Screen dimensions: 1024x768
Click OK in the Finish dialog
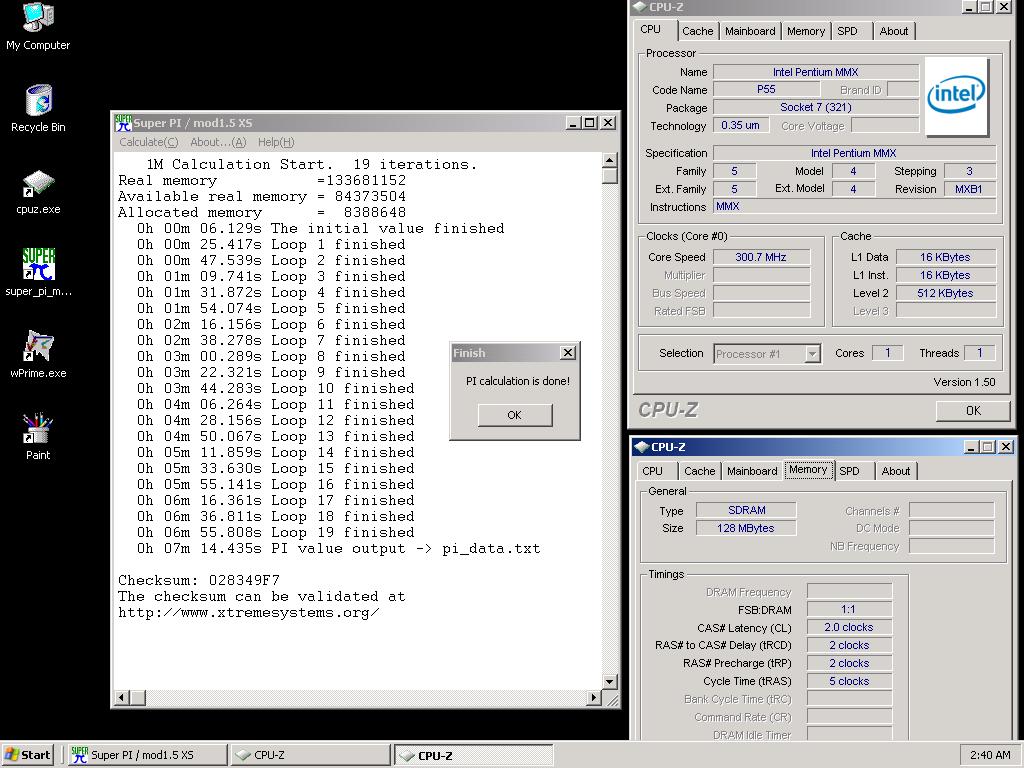[515, 415]
